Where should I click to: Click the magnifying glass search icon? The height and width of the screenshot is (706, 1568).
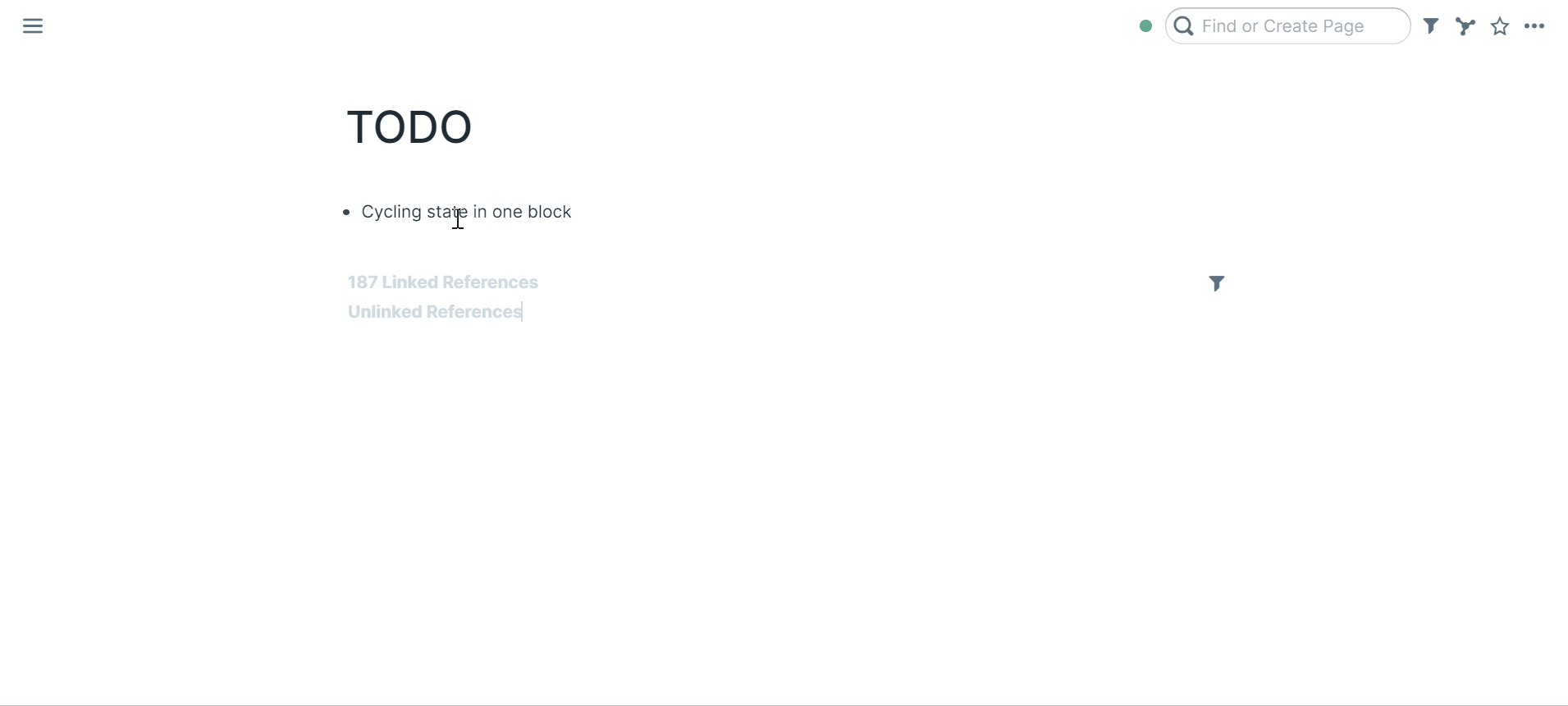[x=1184, y=26]
